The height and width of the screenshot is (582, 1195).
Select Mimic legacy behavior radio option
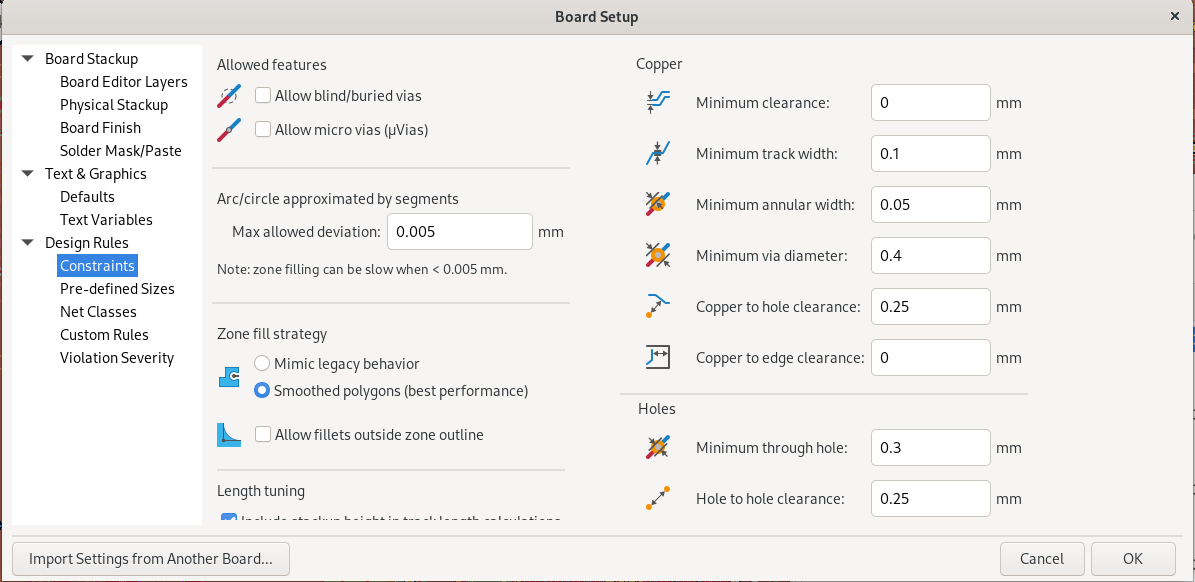[x=262, y=364]
